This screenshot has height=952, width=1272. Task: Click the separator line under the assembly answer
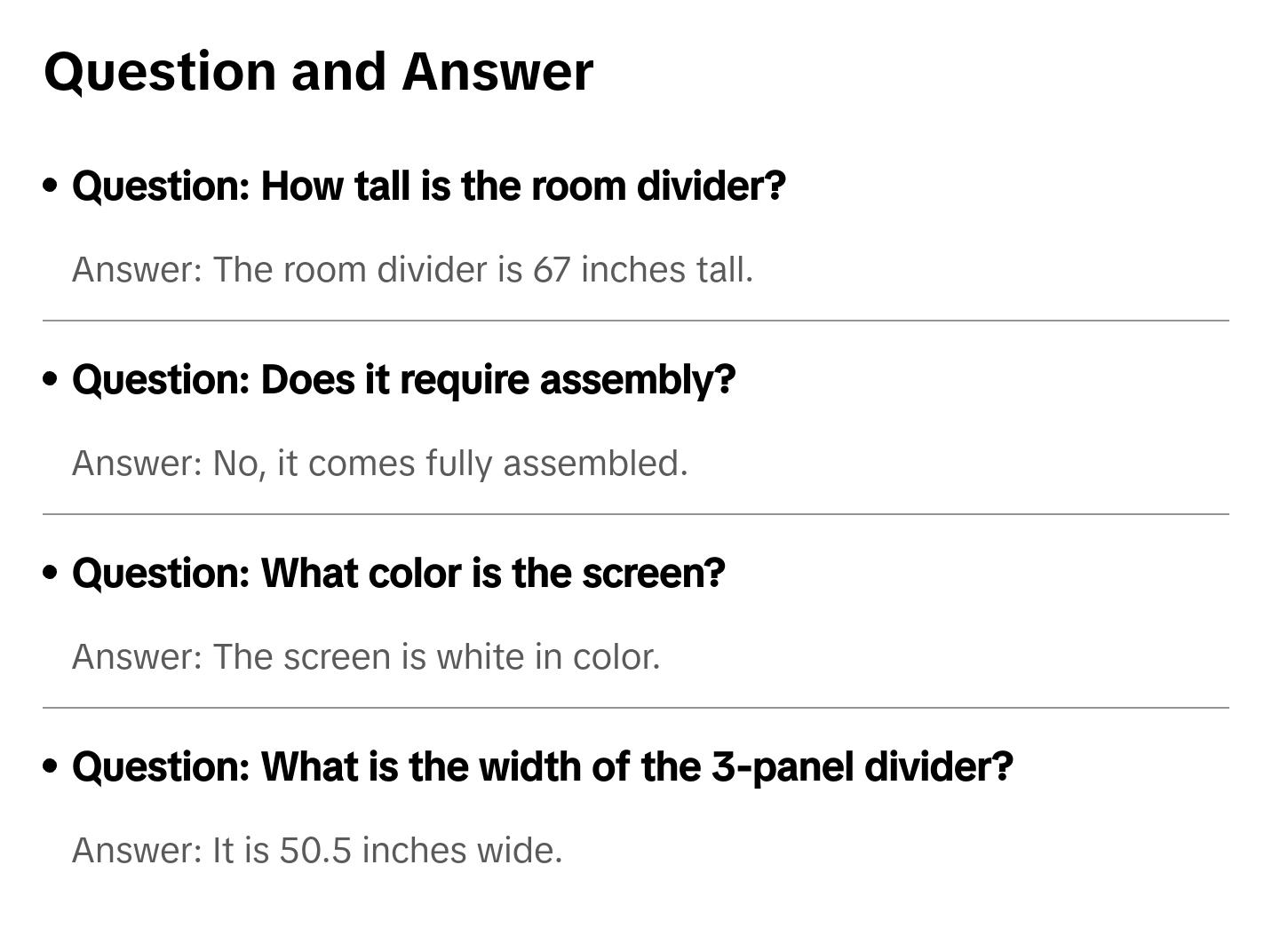point(636,514)
